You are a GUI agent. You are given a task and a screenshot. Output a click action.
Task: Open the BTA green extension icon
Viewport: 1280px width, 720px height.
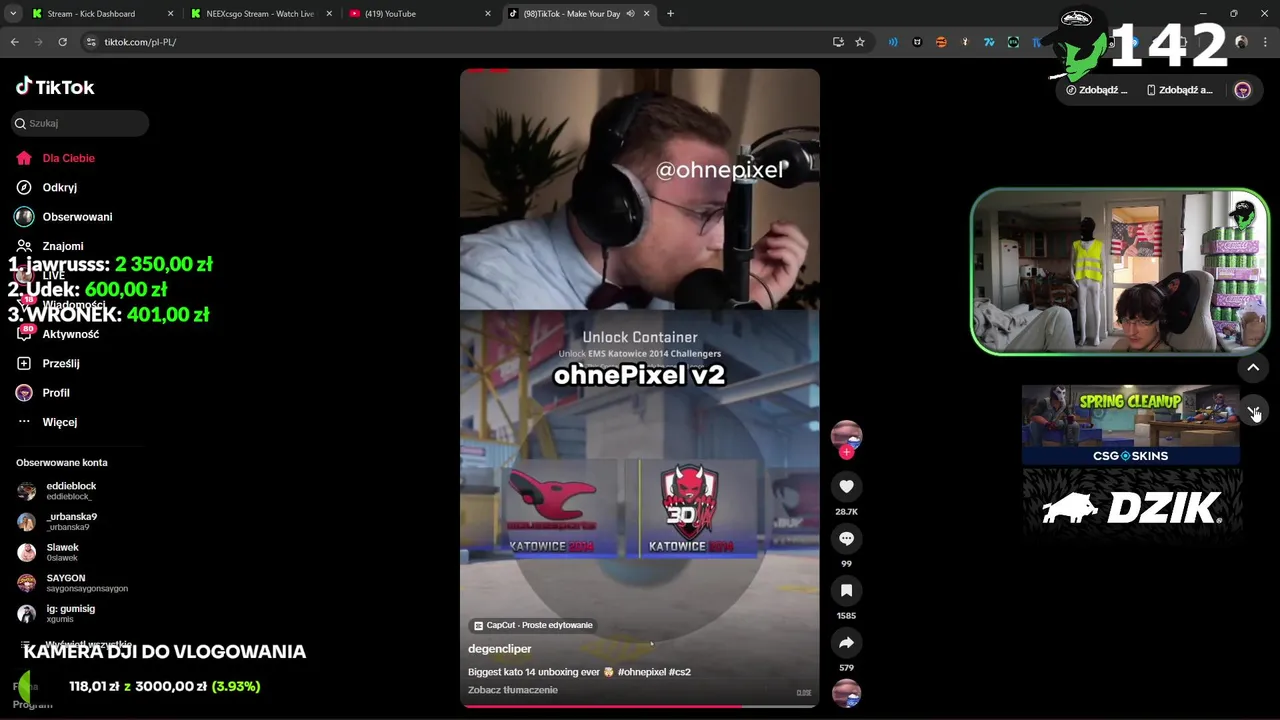pos(1013,42)
